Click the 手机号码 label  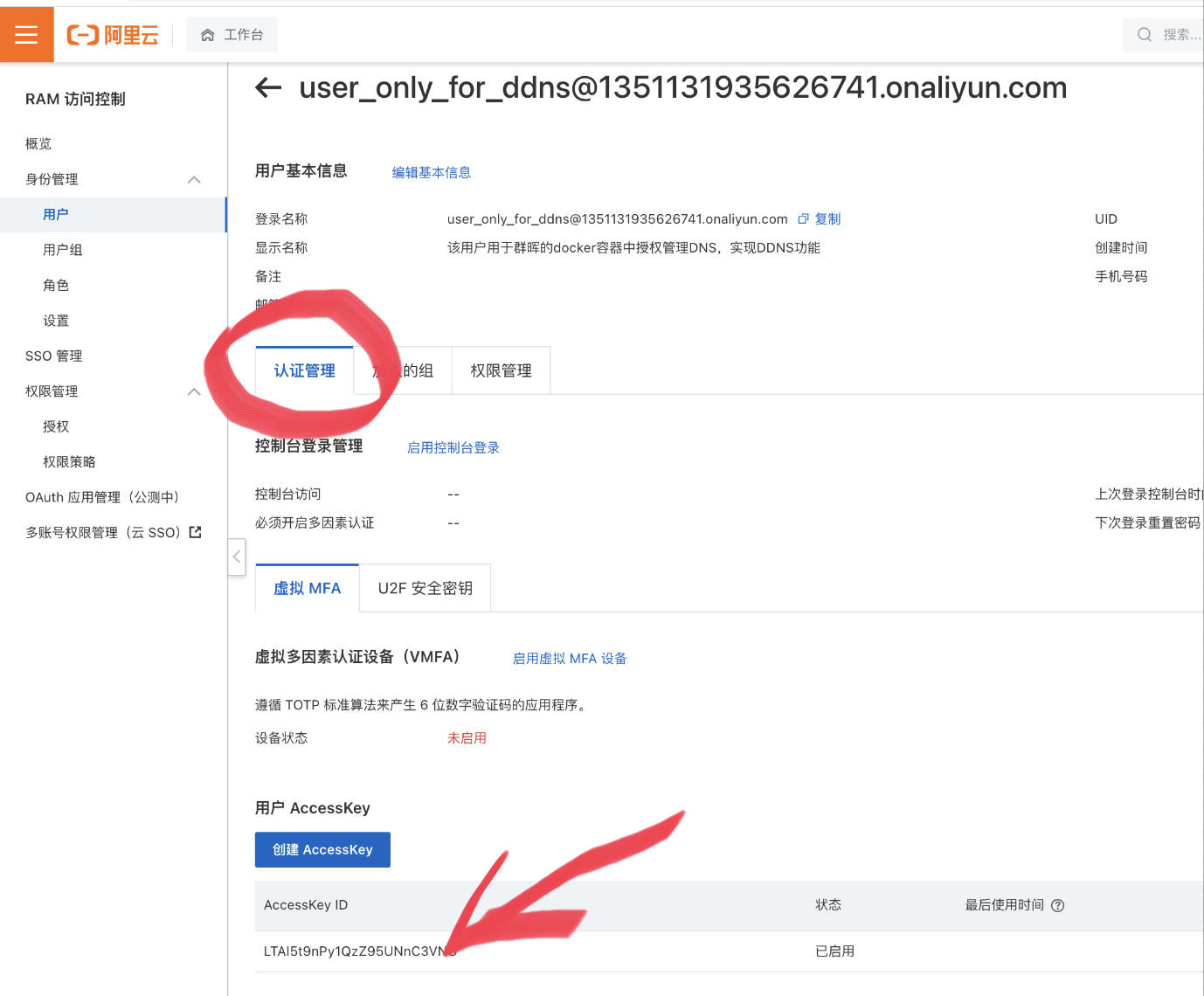(x=1122, y=277)
